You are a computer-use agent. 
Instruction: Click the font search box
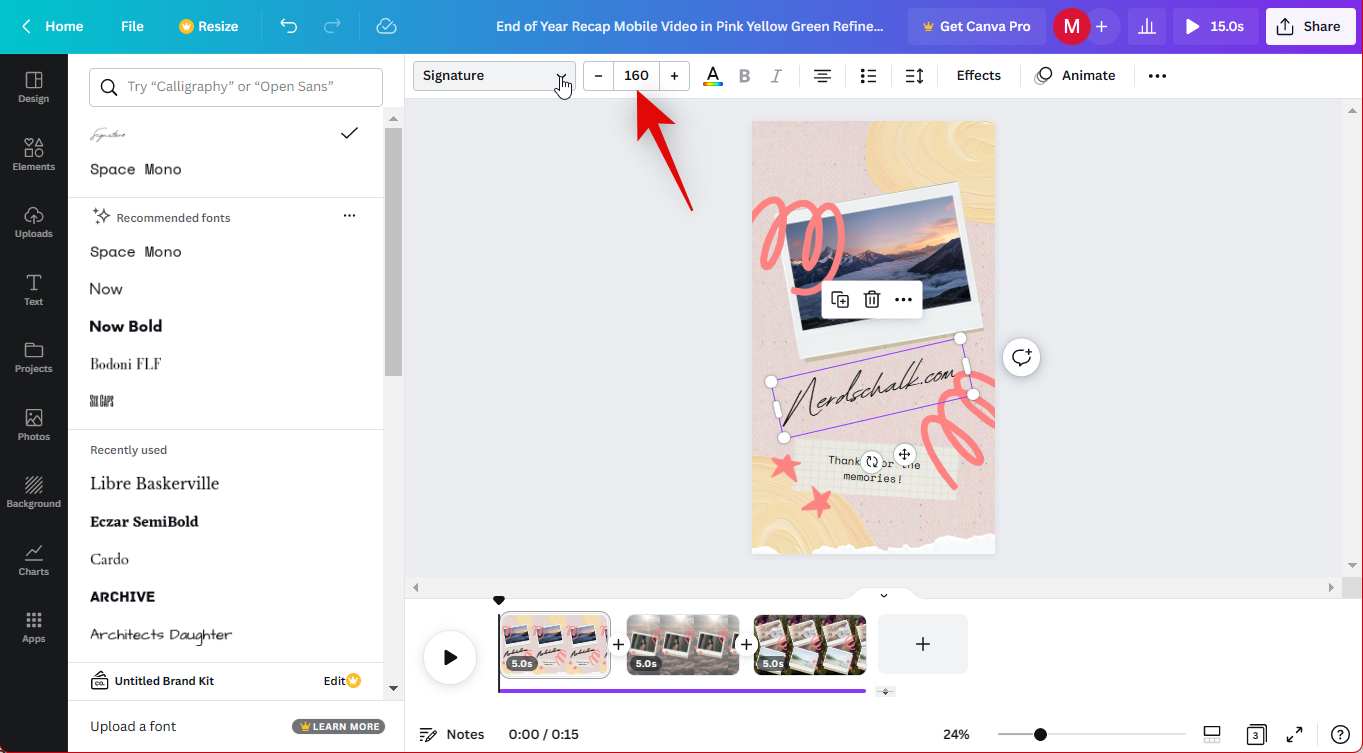[236, 87]
